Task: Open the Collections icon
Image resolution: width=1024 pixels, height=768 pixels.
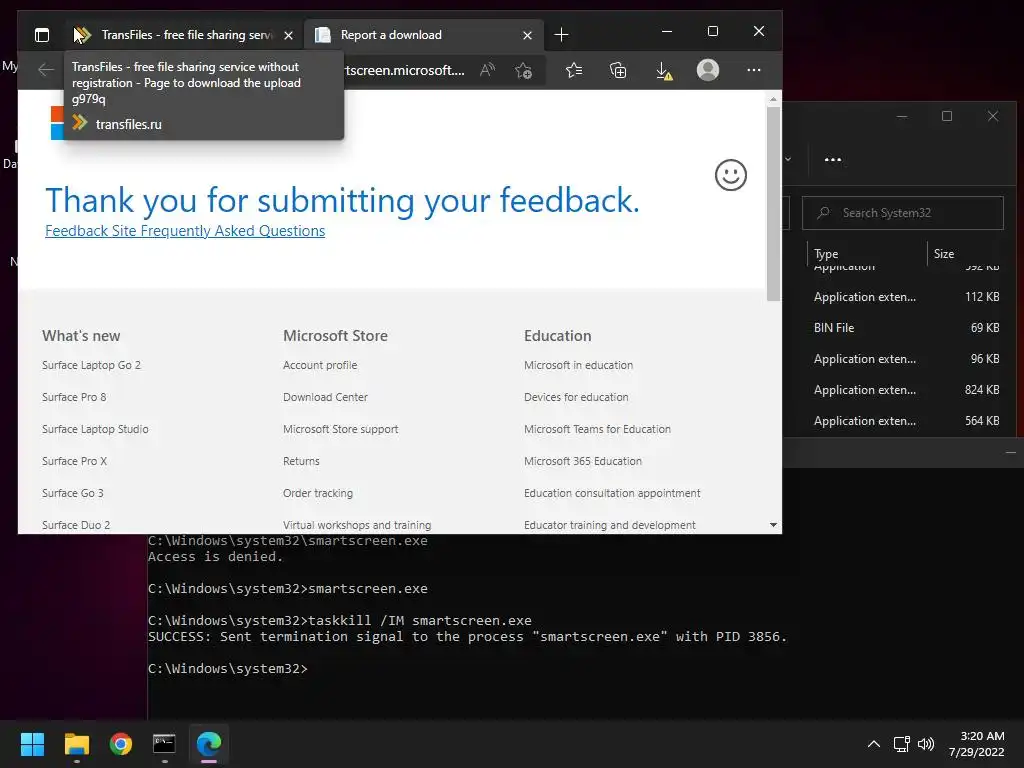Action: click(x=618, y=70)
